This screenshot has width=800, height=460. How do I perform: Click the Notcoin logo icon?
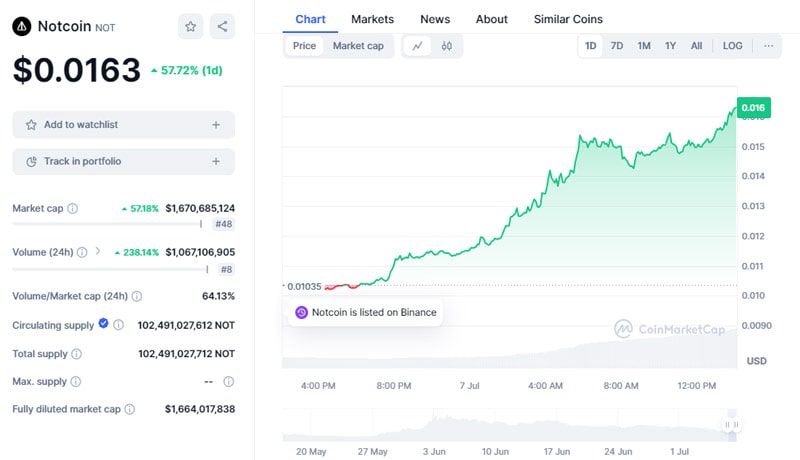[x=21, y=26]
